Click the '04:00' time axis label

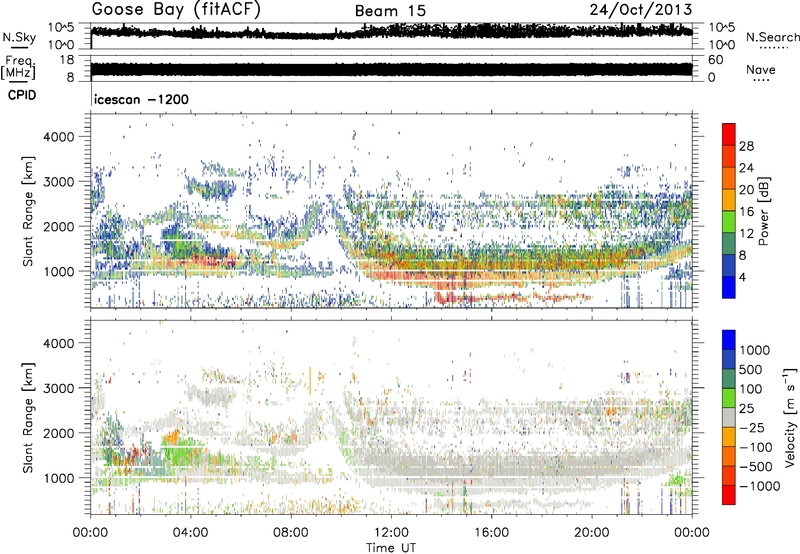pos(191,533)
